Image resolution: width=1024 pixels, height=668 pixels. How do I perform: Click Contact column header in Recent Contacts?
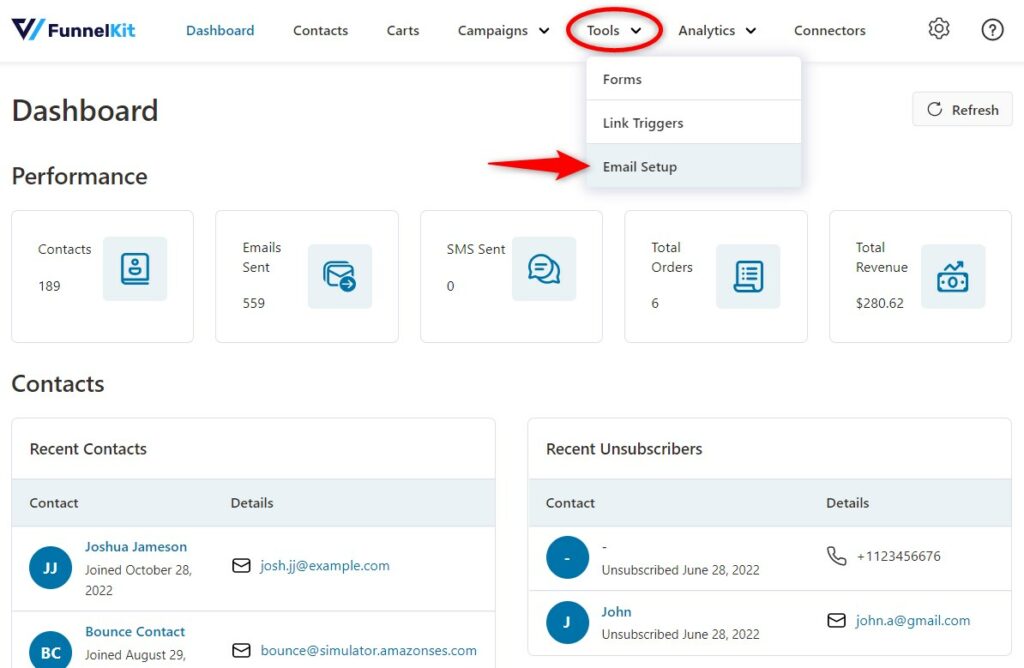[54, 503]
